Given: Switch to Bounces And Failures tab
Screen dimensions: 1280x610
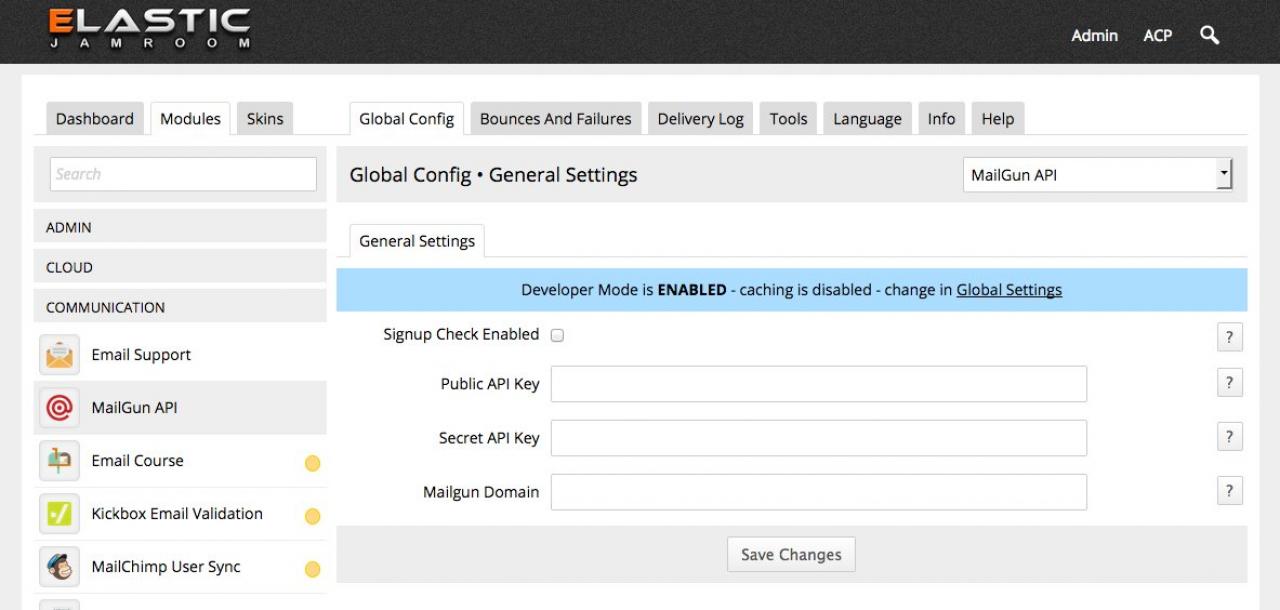Looking at the screenshot, I should pyautogui.click(x=555, y=119).
